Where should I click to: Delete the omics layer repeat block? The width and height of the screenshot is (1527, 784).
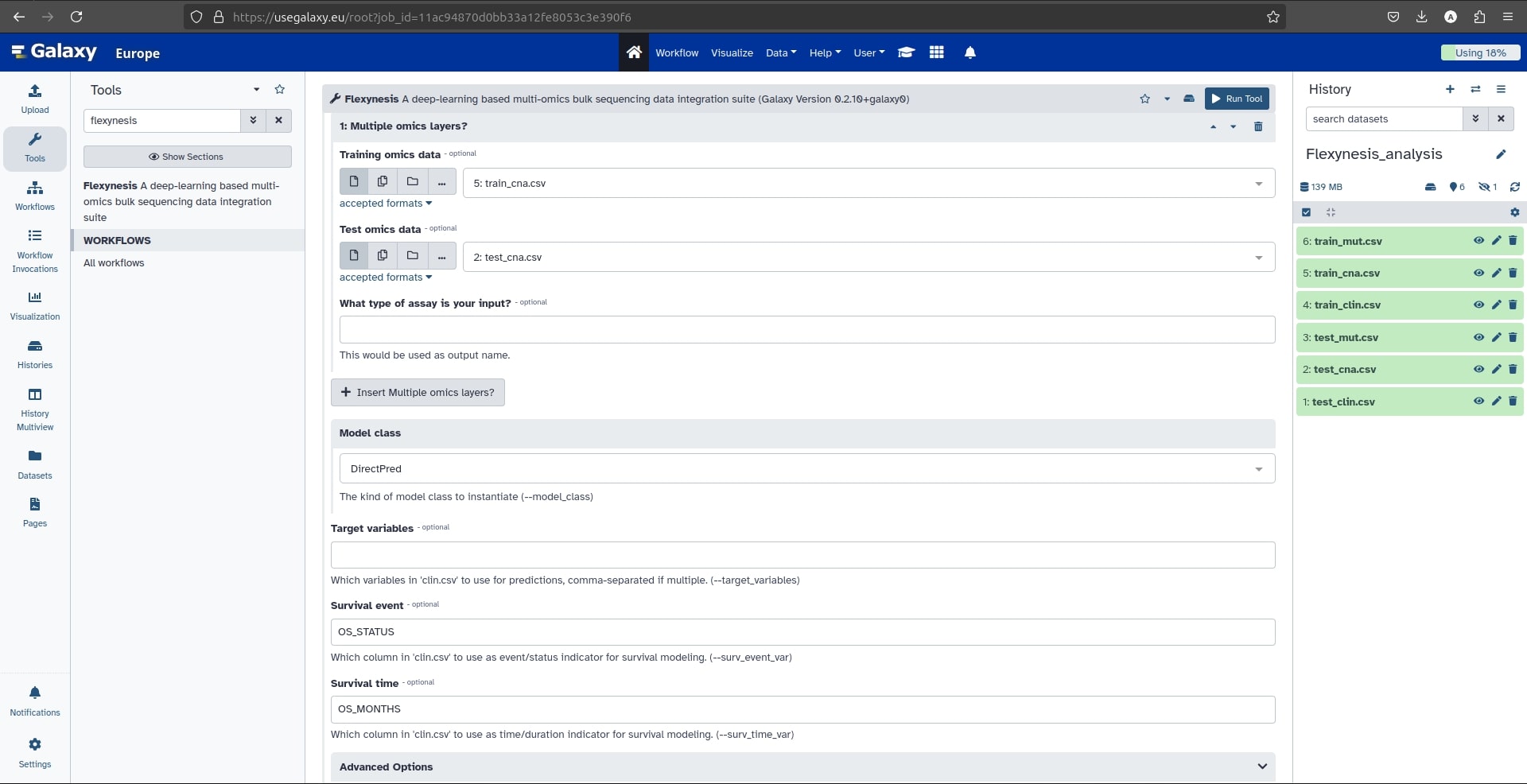(1258, 126)
